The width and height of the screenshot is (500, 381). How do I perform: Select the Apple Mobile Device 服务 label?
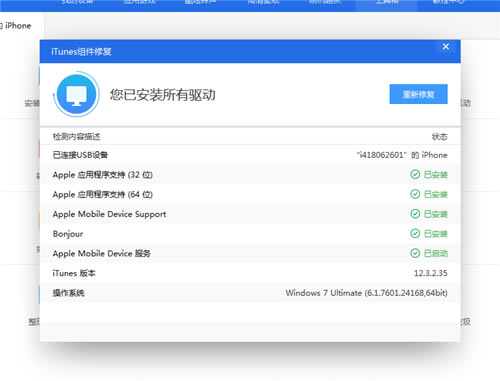[102, 253]
